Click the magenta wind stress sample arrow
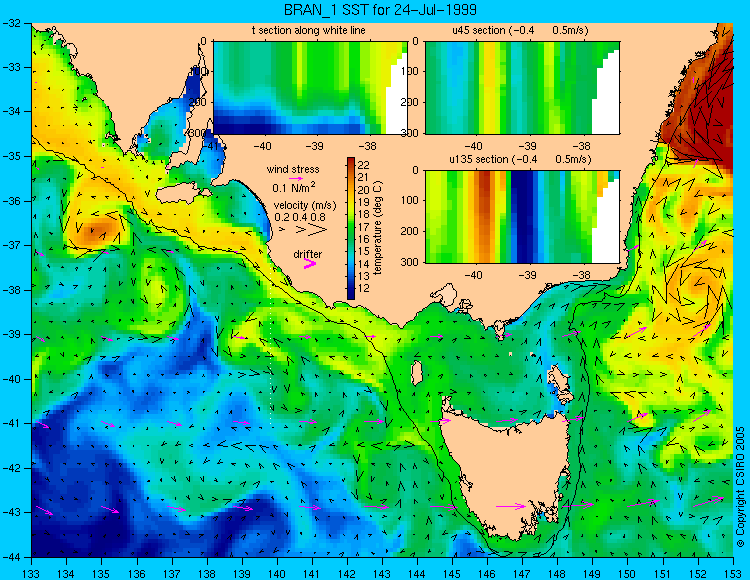The width and height of the screenshot is (750, 580). 297,178
